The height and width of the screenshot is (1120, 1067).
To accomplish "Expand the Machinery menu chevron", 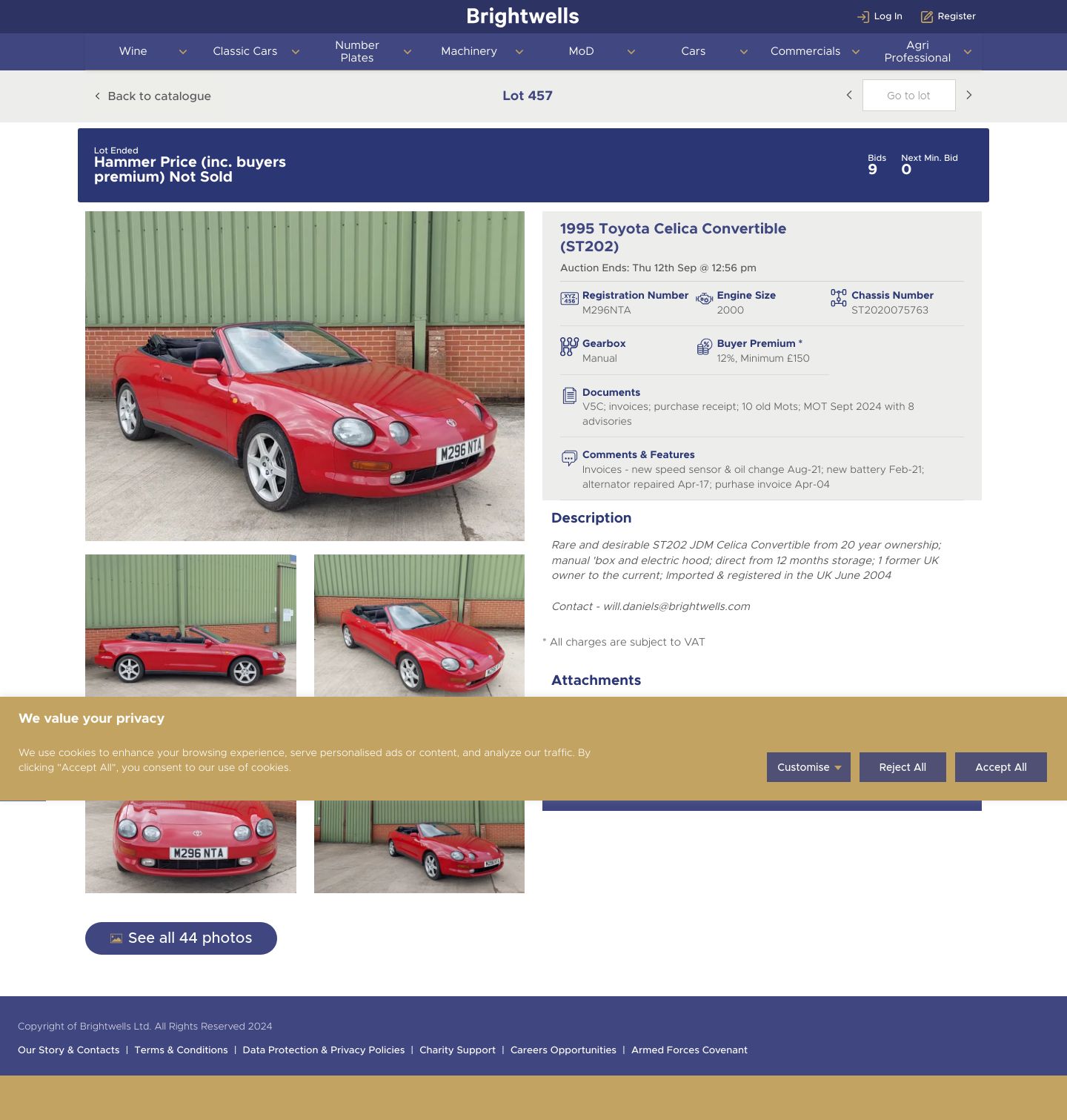I will 519,52.
